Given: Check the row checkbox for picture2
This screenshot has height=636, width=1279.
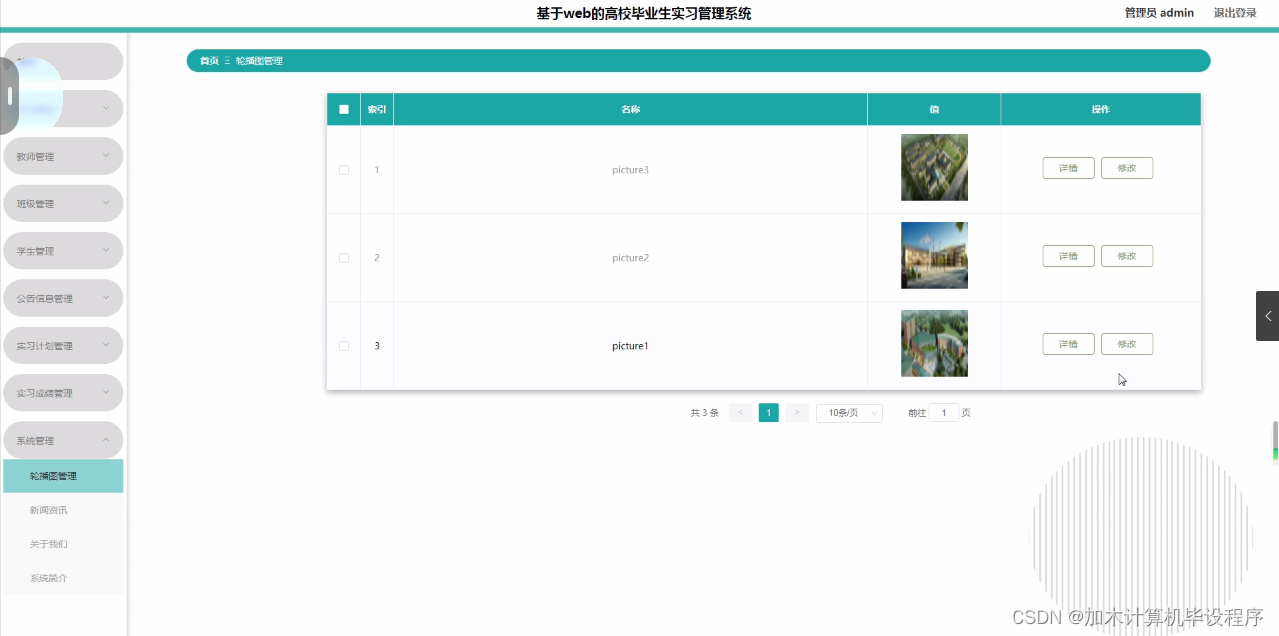Looking at the screenshot, I should coord(343,257).
